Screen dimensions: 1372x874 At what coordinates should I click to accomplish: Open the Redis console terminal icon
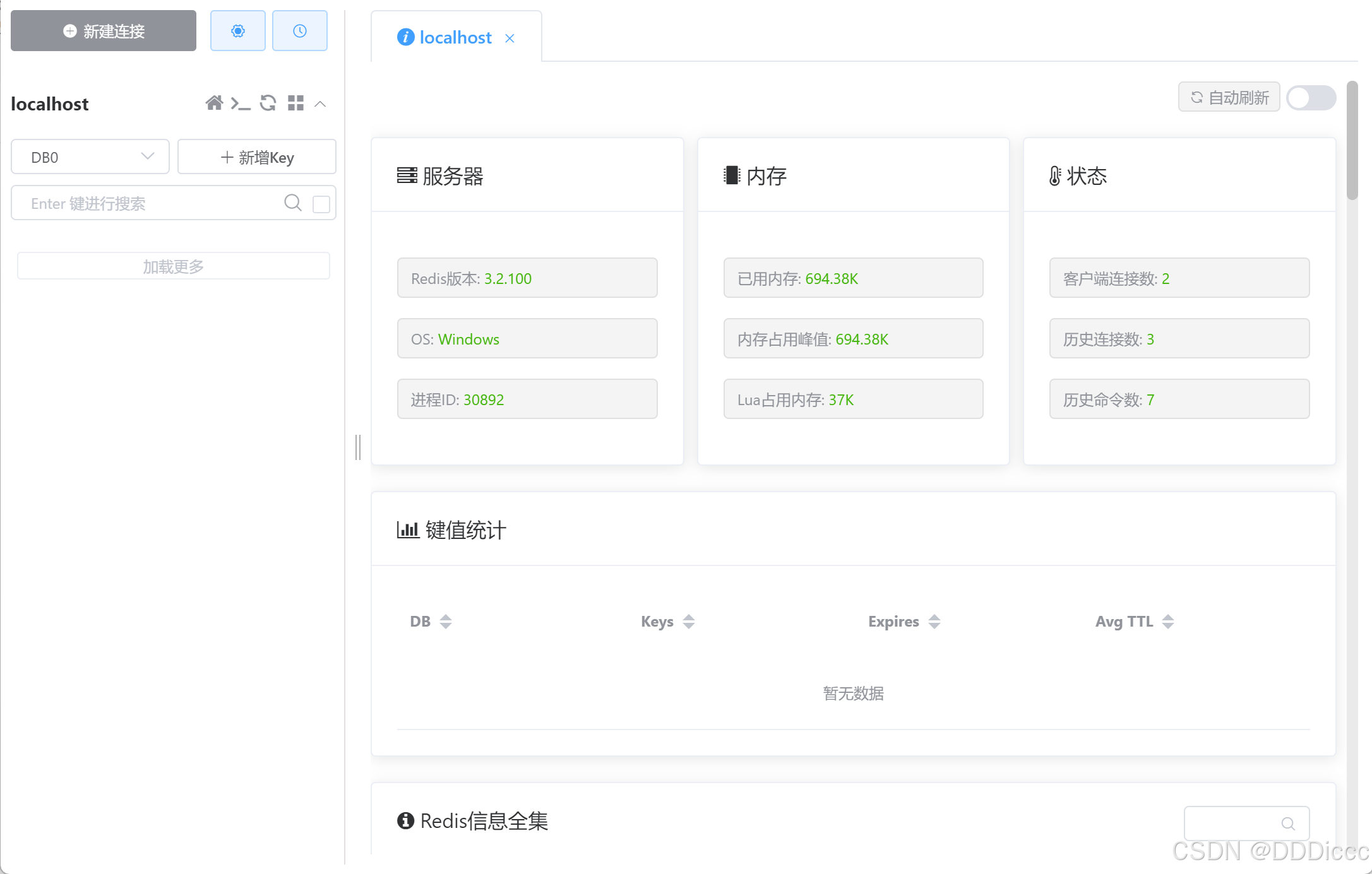(241, 103)
